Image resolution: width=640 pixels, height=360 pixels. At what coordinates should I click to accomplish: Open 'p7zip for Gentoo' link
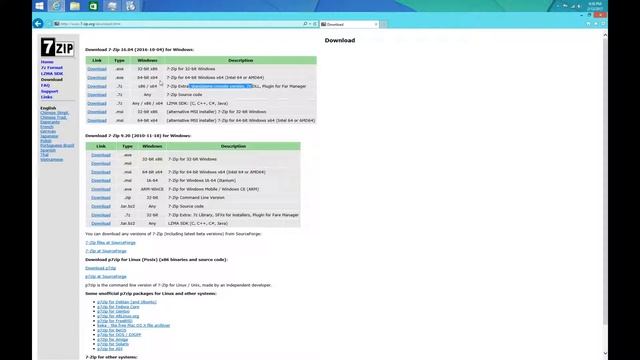(x=113, y=311)
